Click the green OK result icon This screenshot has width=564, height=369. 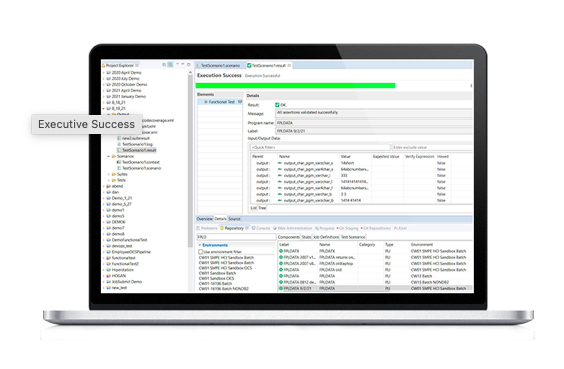277,105
